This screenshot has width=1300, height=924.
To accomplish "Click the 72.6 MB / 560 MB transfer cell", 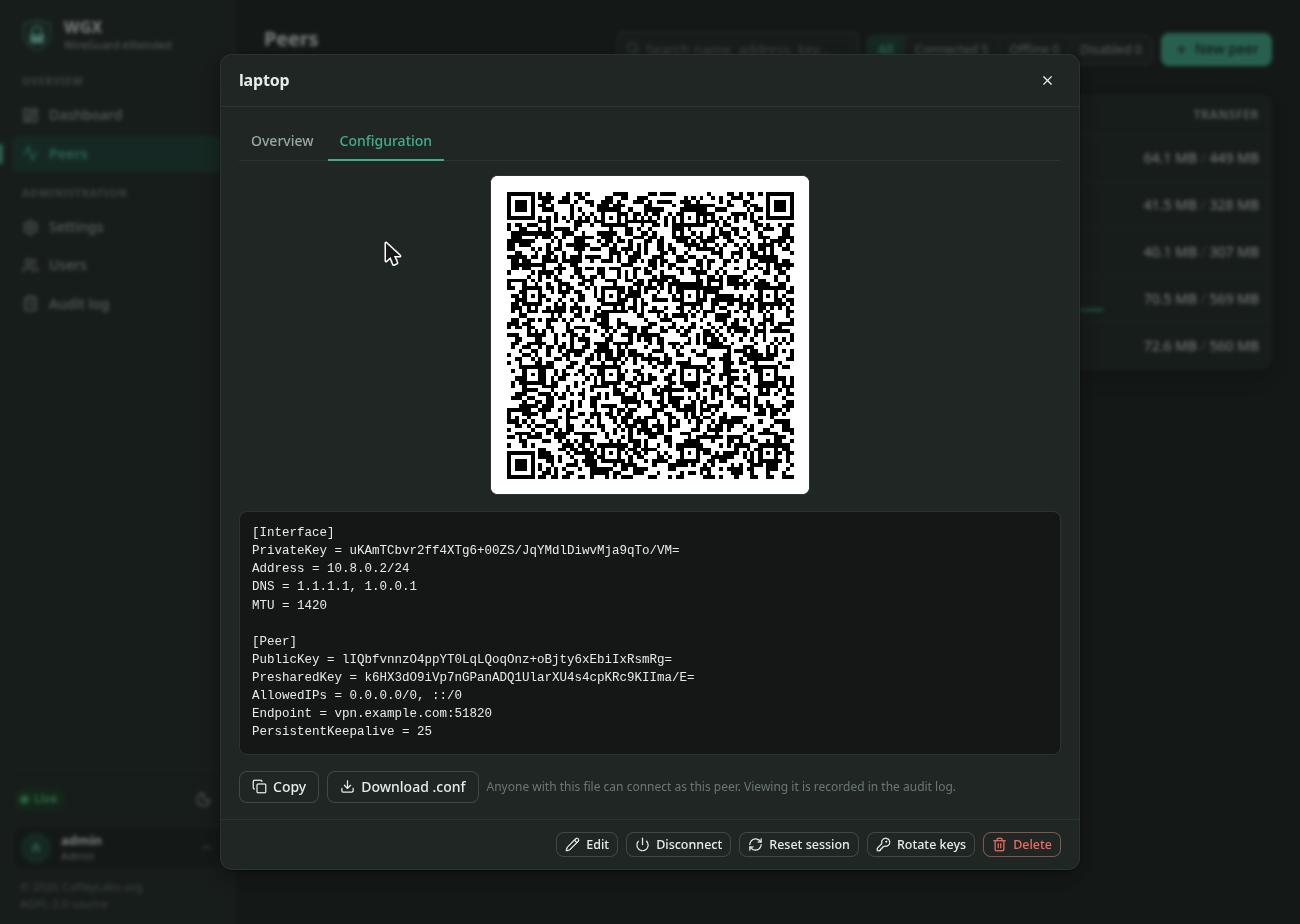I will pyautogui.click(x=1201, y=346).
